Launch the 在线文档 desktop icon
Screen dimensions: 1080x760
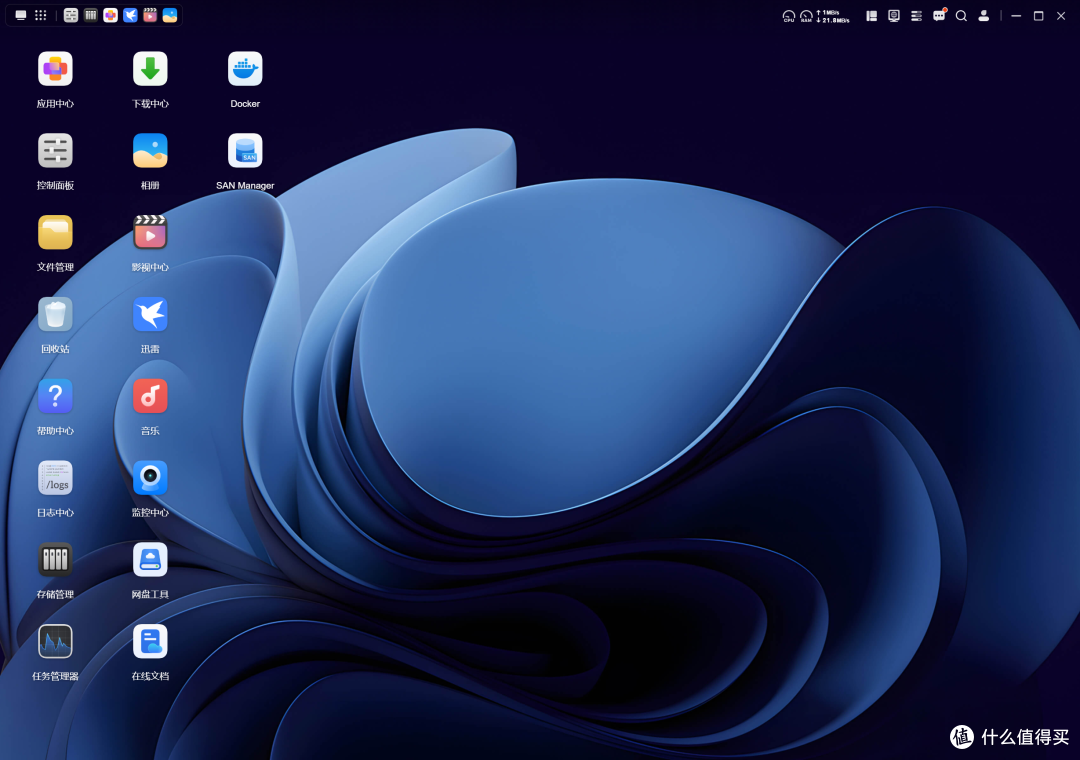pyautogui.click(x=150, y=641)
